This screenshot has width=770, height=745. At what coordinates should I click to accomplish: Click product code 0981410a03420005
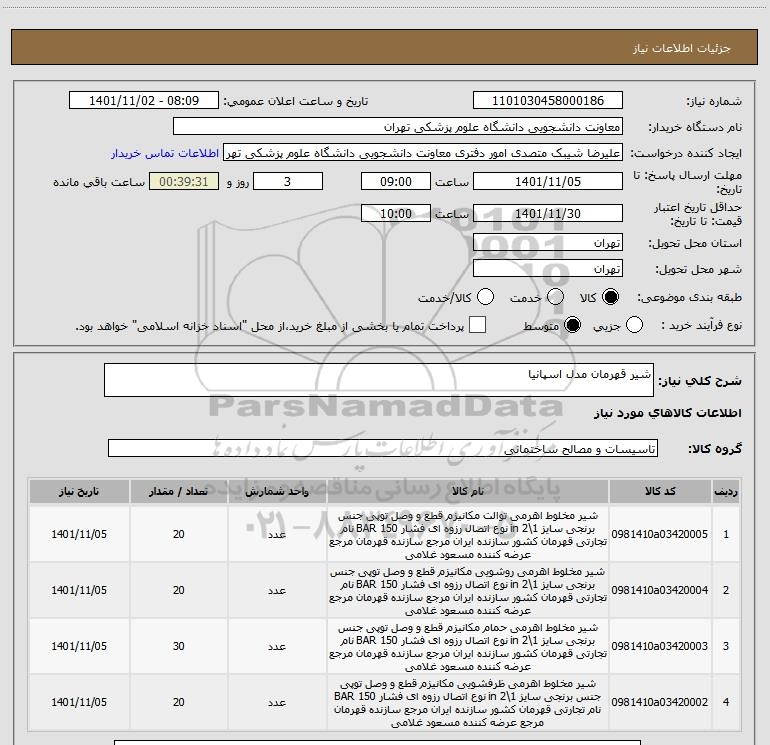click(x=660, y=534)
